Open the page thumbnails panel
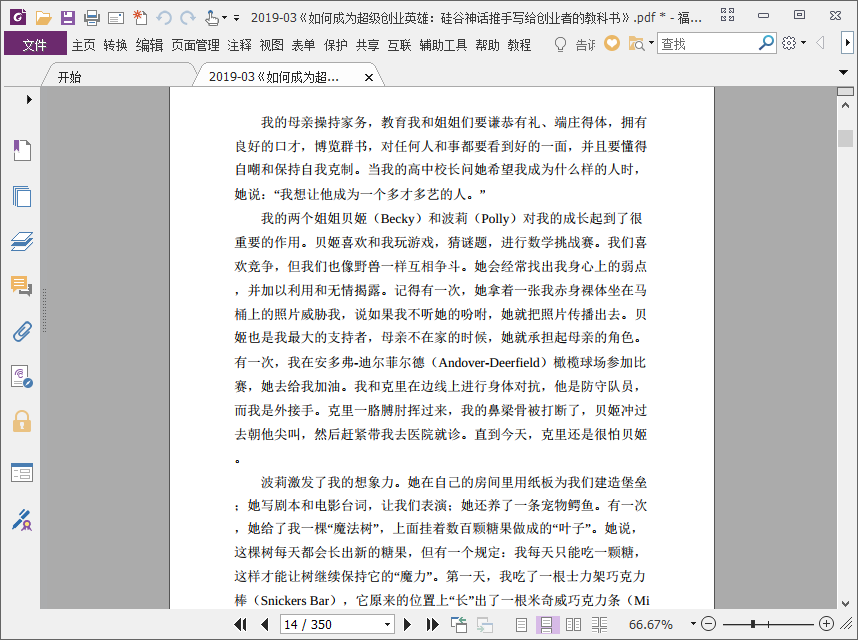The height and width of the screenshot is (640, 858). click(x=22, y=196)
